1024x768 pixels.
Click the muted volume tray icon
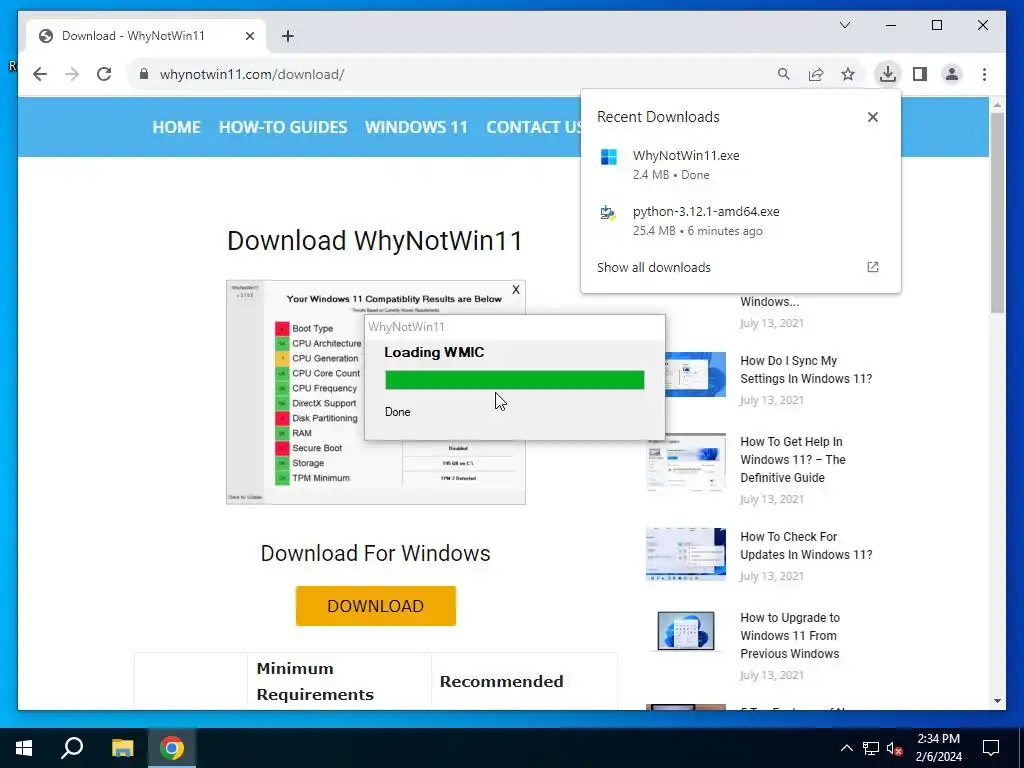[894, 748]
